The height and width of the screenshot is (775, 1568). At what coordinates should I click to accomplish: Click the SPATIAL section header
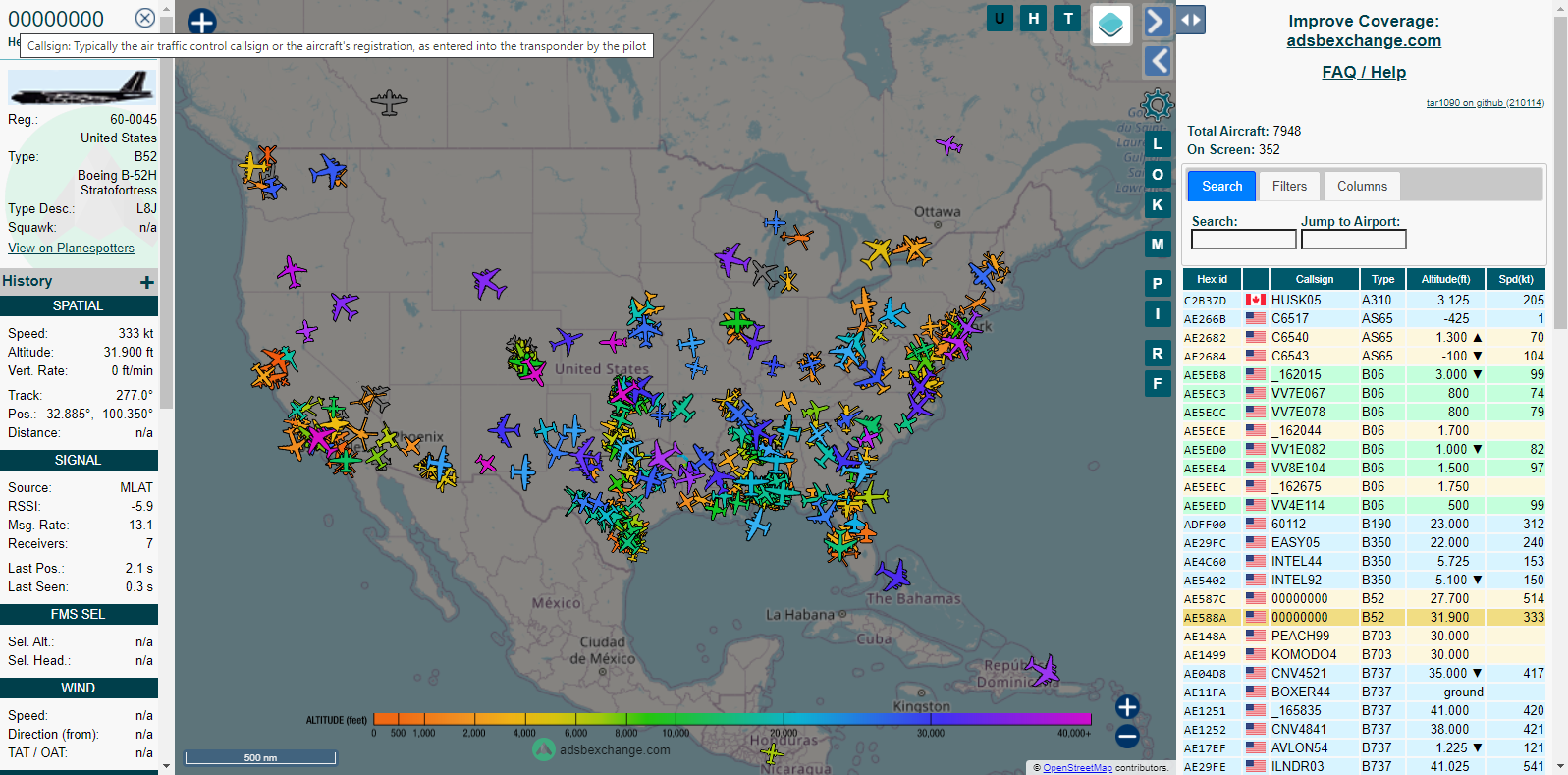point(78,305)
